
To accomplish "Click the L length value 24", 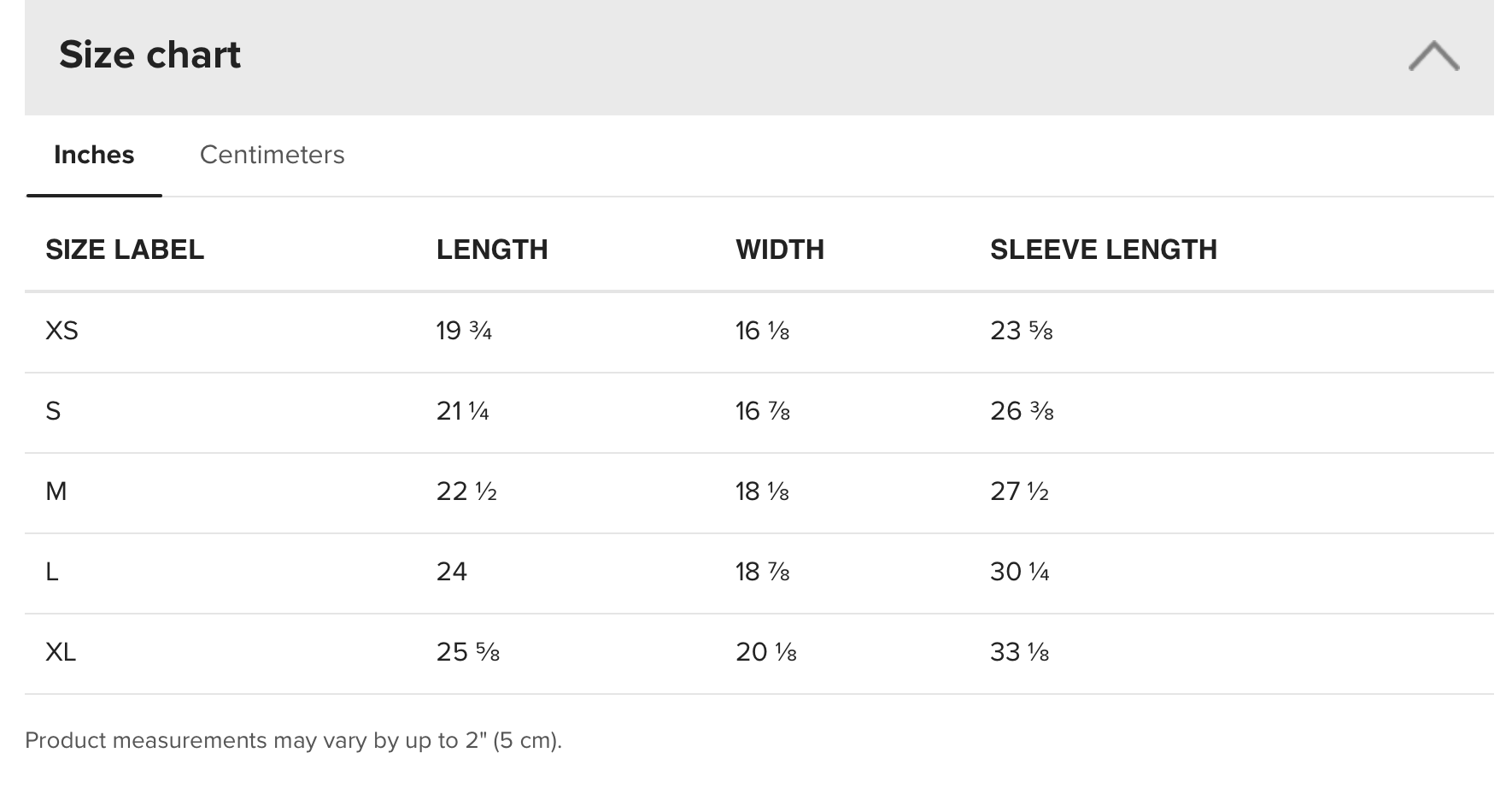I will click(452, 572).
